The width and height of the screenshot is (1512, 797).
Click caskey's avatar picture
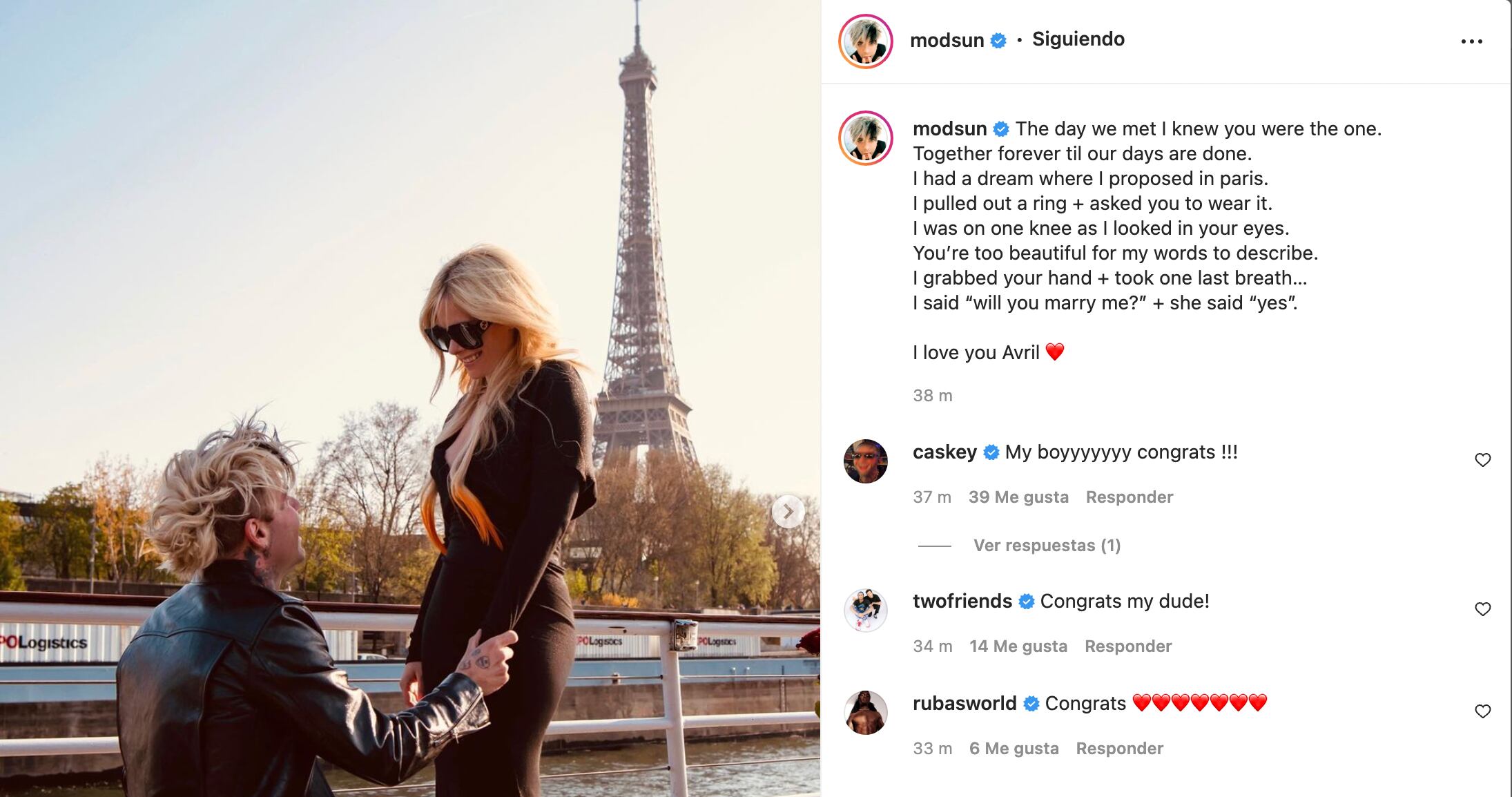coord(866,461)
